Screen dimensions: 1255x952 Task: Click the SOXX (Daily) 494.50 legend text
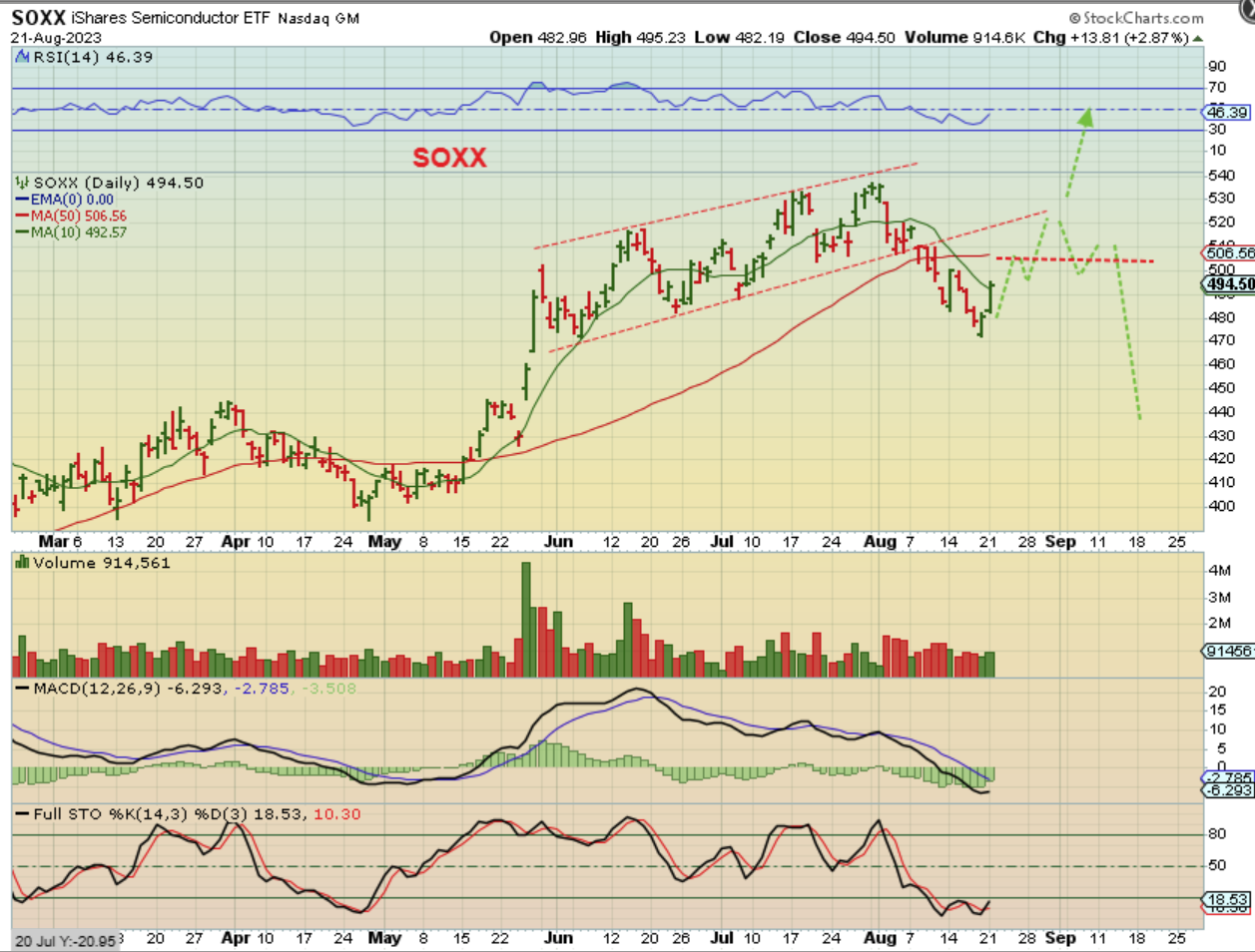point(119,183)
